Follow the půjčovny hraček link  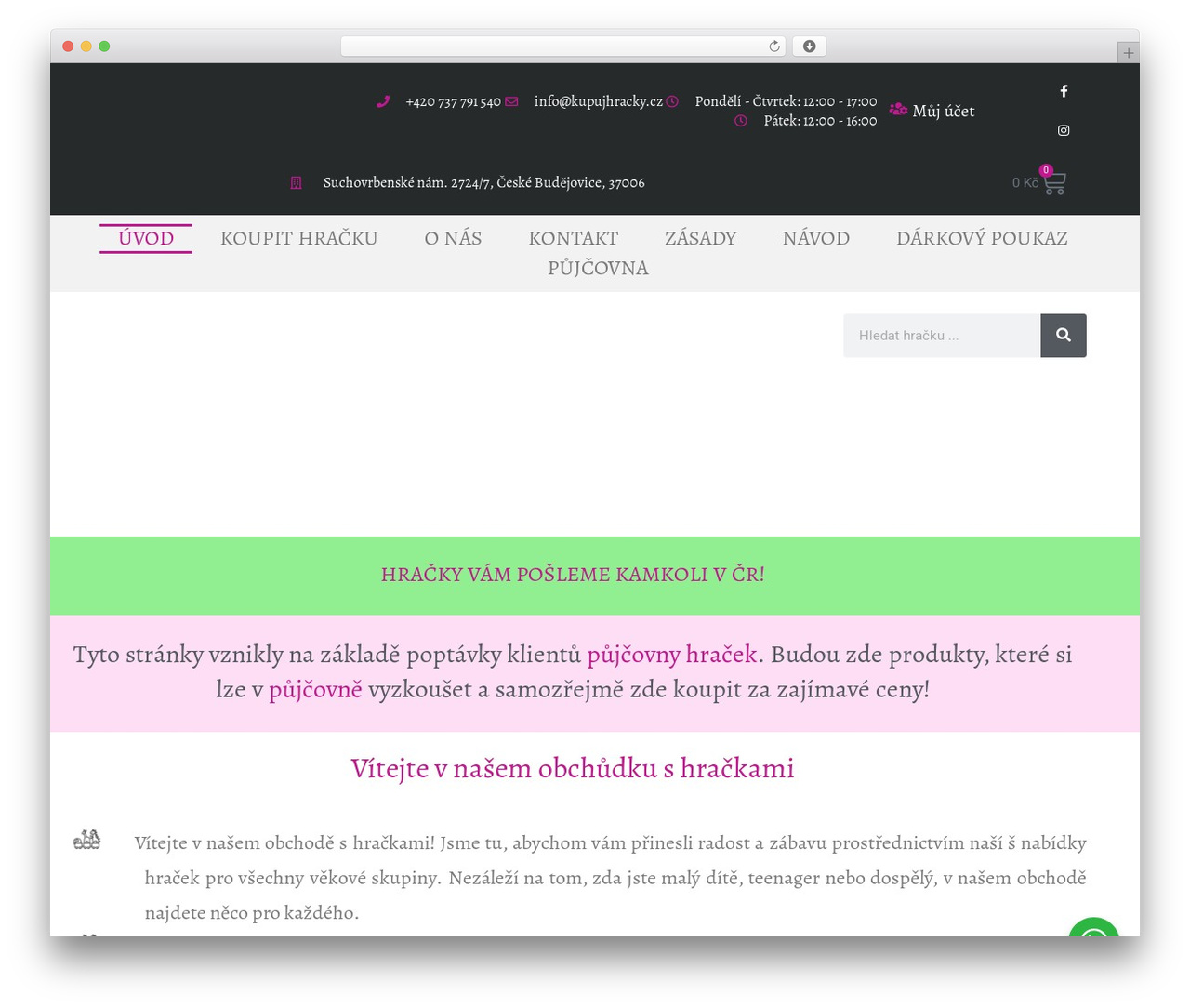click(672, 655)
